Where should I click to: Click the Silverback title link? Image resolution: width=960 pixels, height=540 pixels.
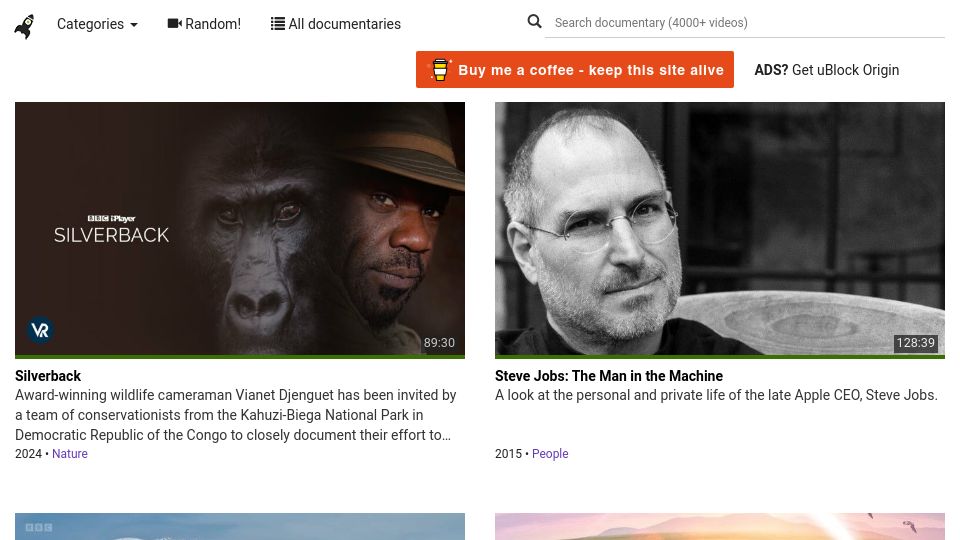click(x=48, y=376)
